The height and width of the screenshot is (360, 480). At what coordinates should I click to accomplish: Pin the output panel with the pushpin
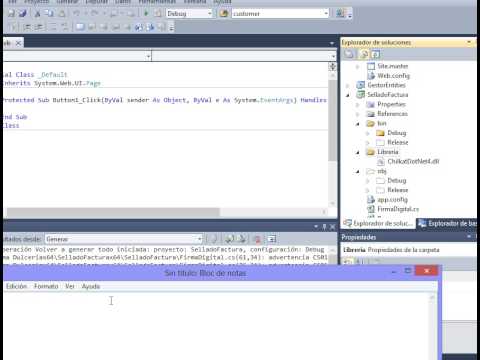tap(324, 227)
